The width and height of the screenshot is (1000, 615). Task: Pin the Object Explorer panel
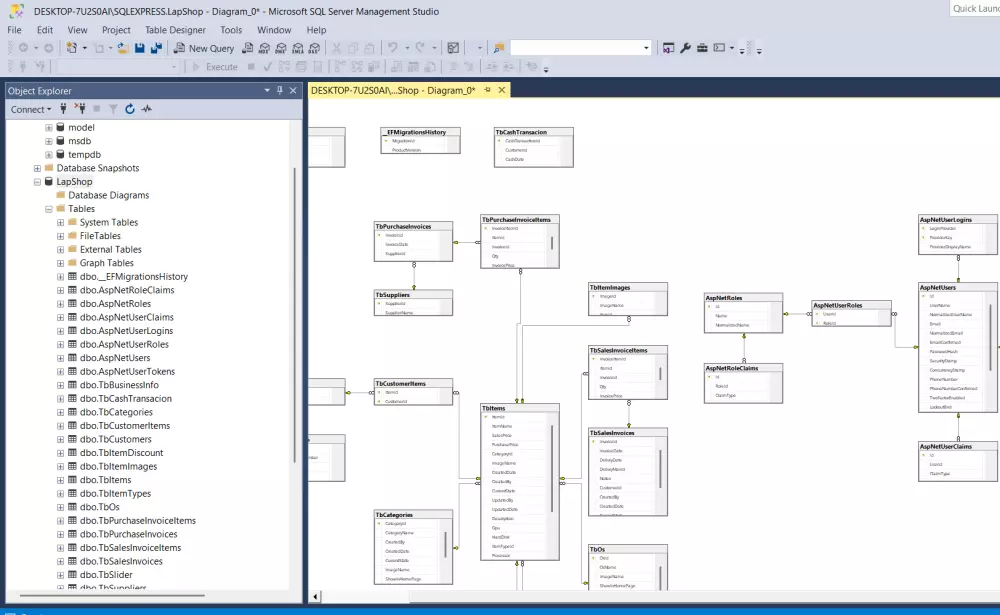(x=279, y=90)
